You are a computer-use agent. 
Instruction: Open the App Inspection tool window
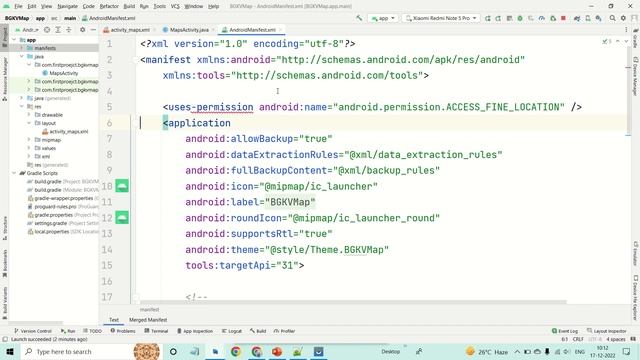pyautogui.click(x=195, y=331)
